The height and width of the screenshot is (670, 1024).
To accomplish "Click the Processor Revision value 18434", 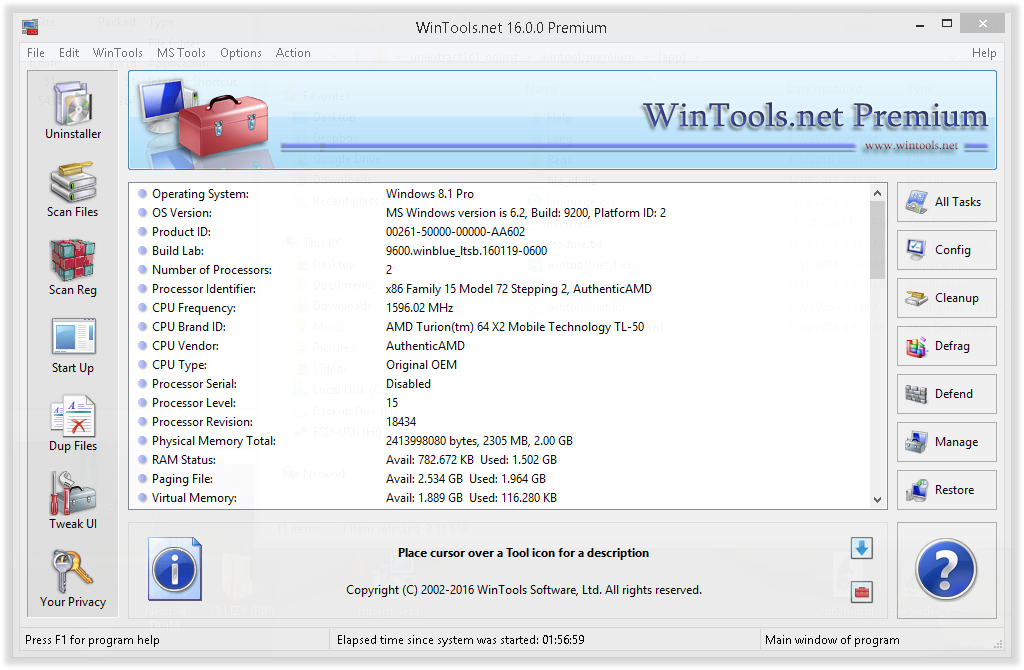I will pos(401,421).
